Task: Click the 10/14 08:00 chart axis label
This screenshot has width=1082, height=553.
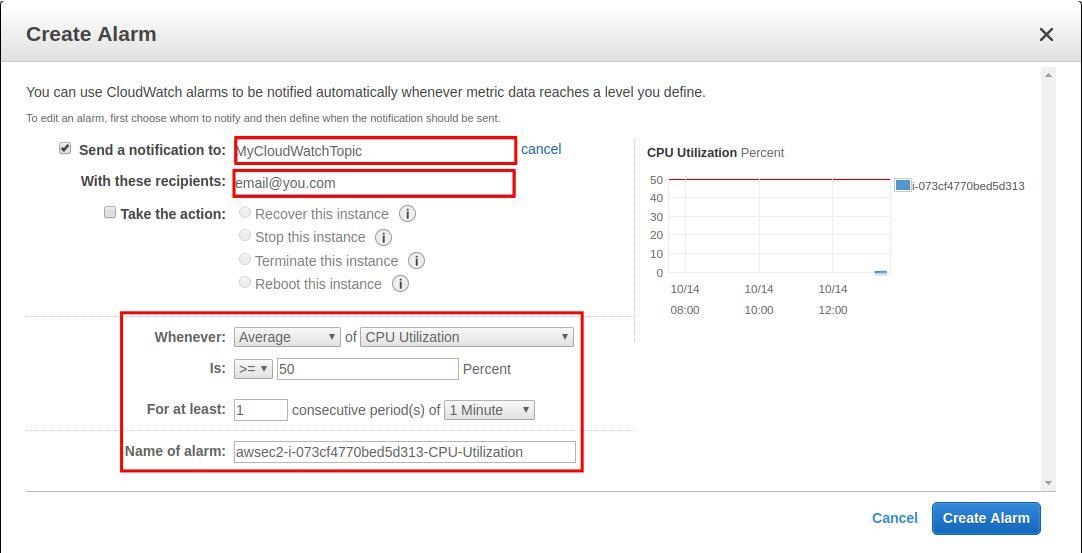Action: [x=685, y=300]
